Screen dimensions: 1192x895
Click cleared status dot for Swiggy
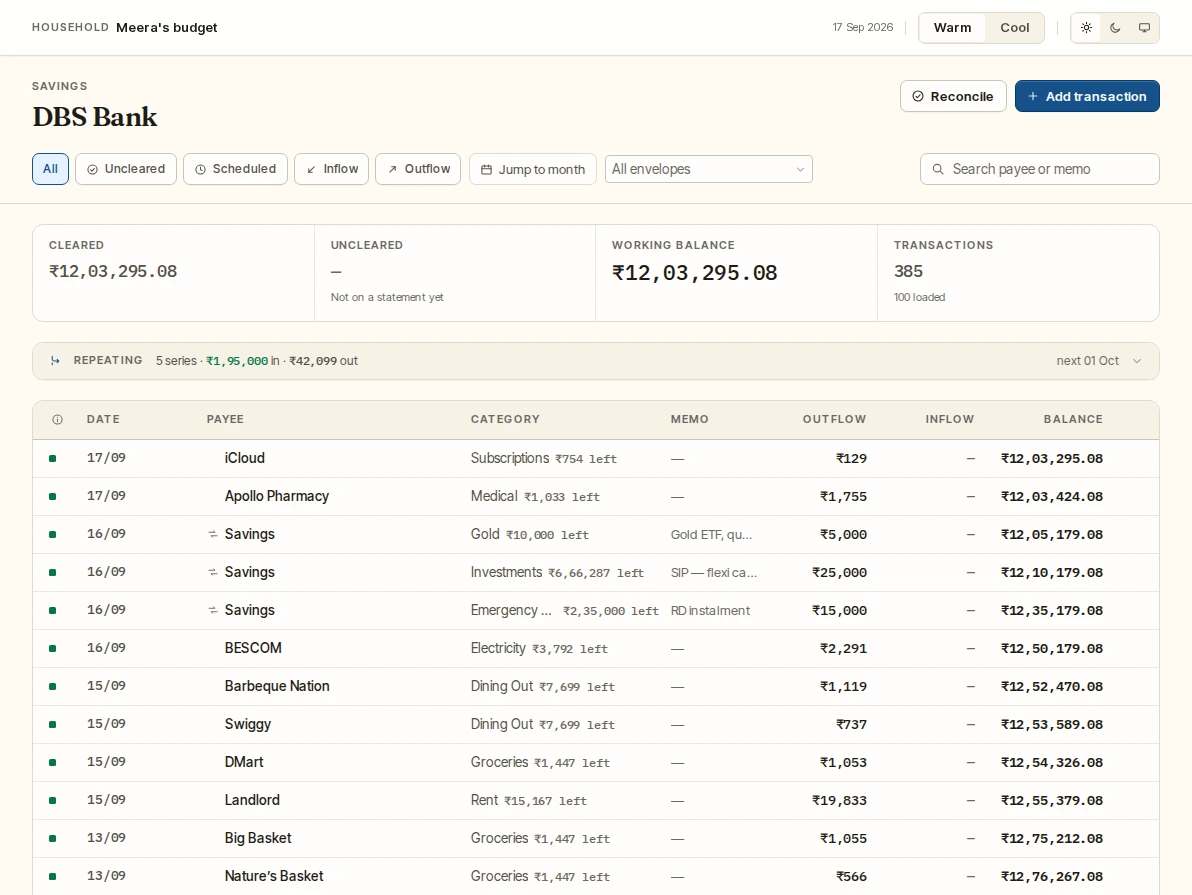tap(52, 725)
